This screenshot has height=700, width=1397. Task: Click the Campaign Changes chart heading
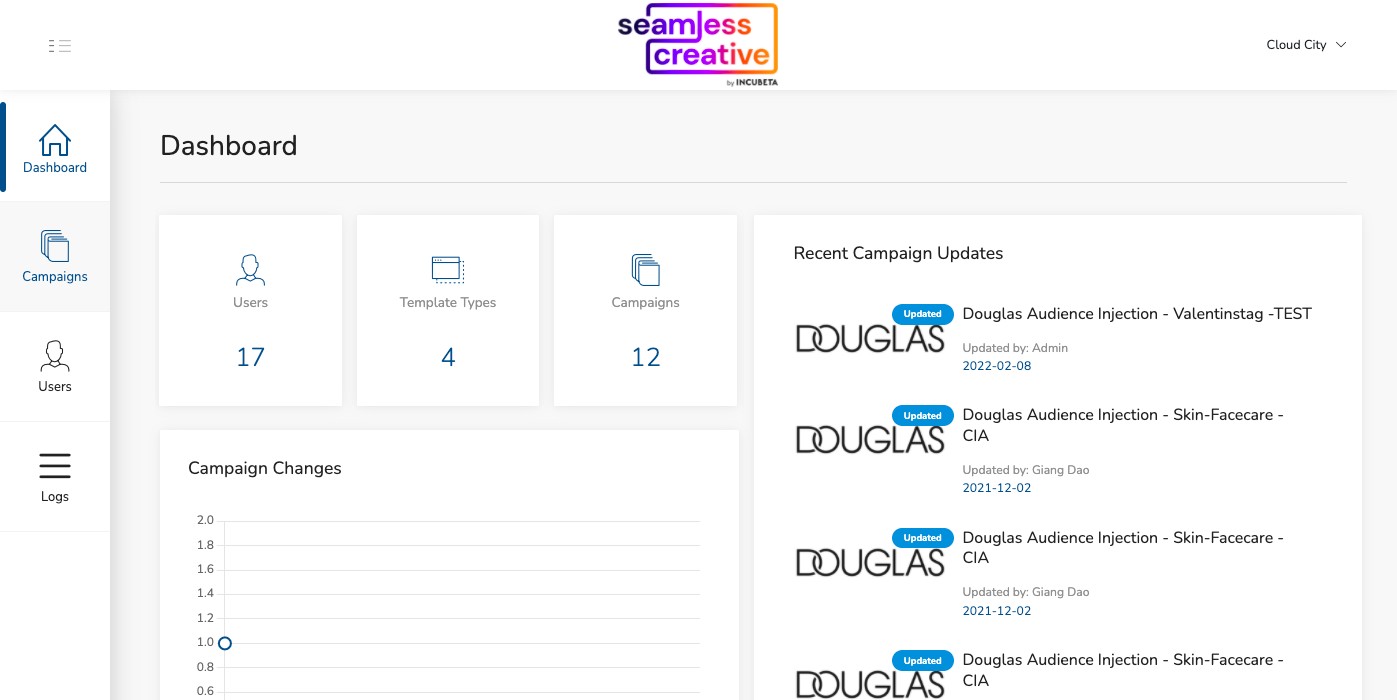(265, 468)
